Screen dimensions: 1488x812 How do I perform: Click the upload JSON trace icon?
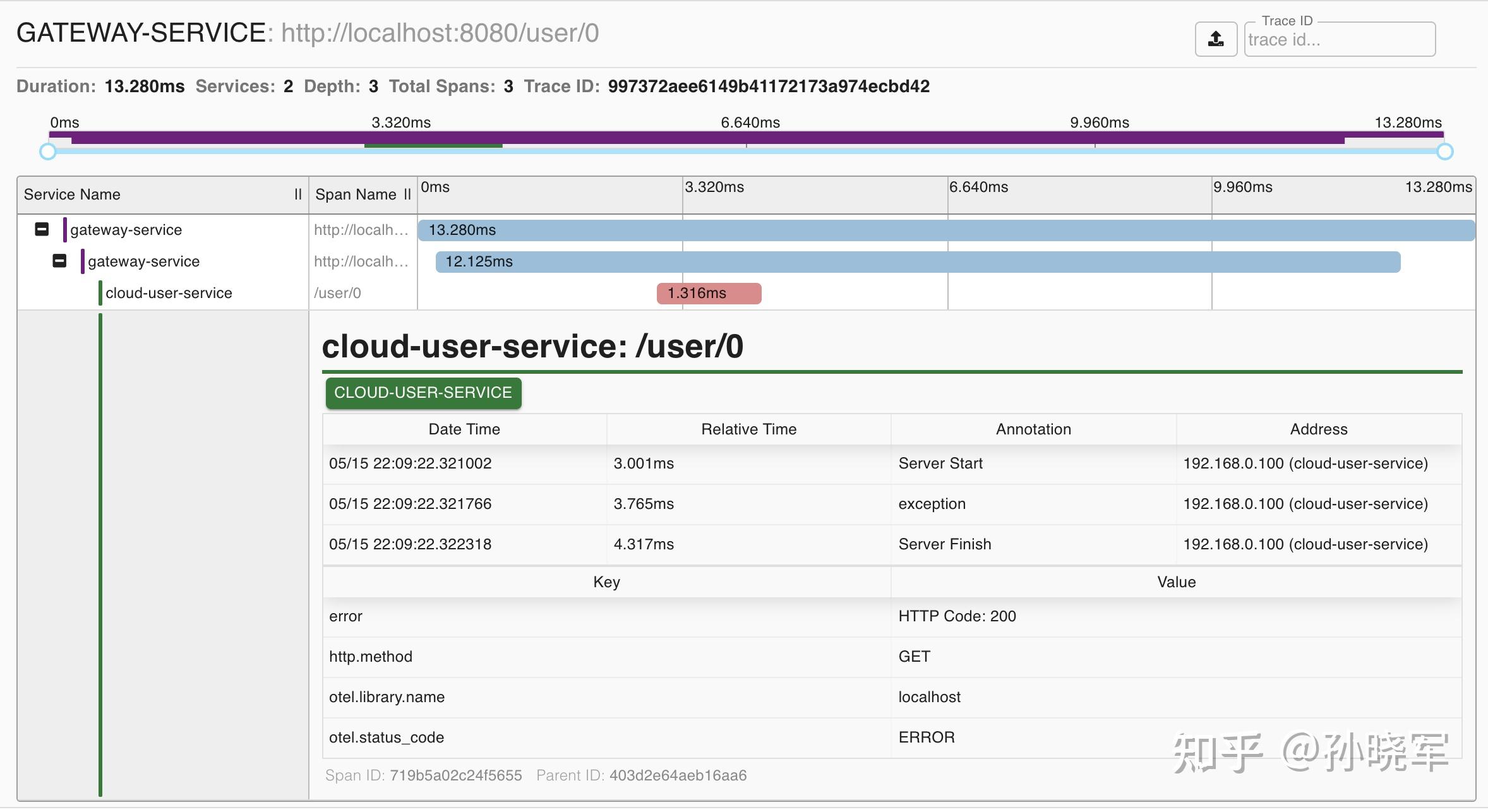pos(1216,39)
